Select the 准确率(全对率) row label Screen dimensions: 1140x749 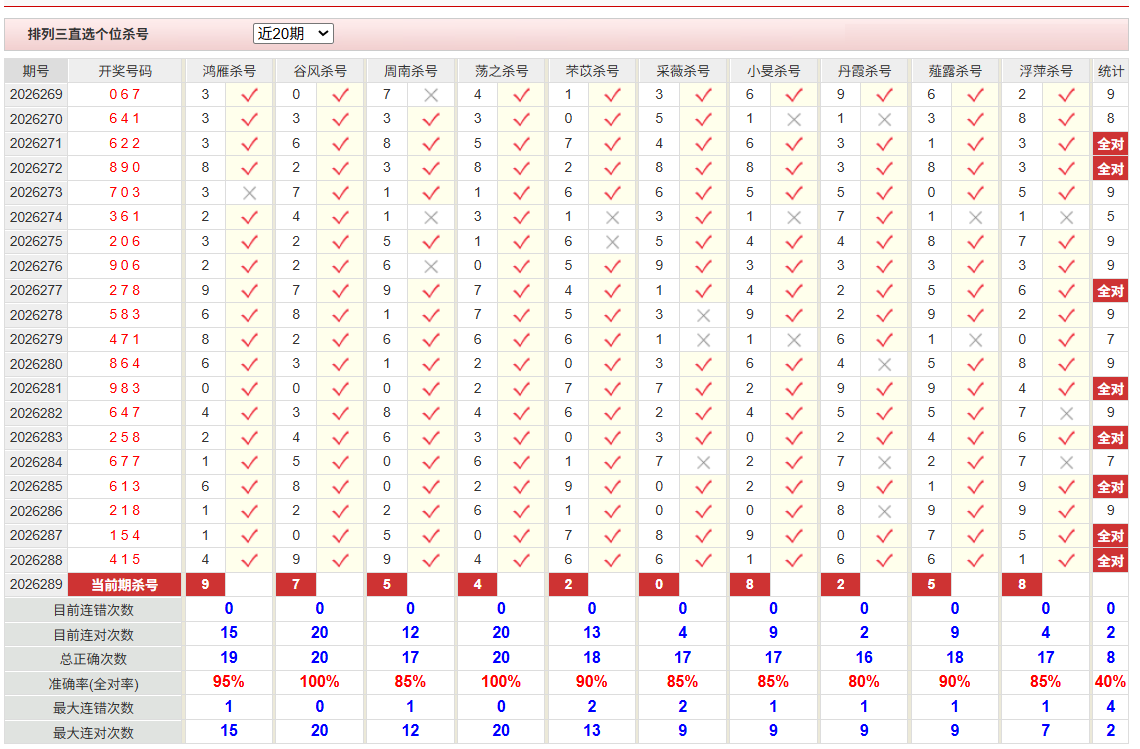pos(93,684)
